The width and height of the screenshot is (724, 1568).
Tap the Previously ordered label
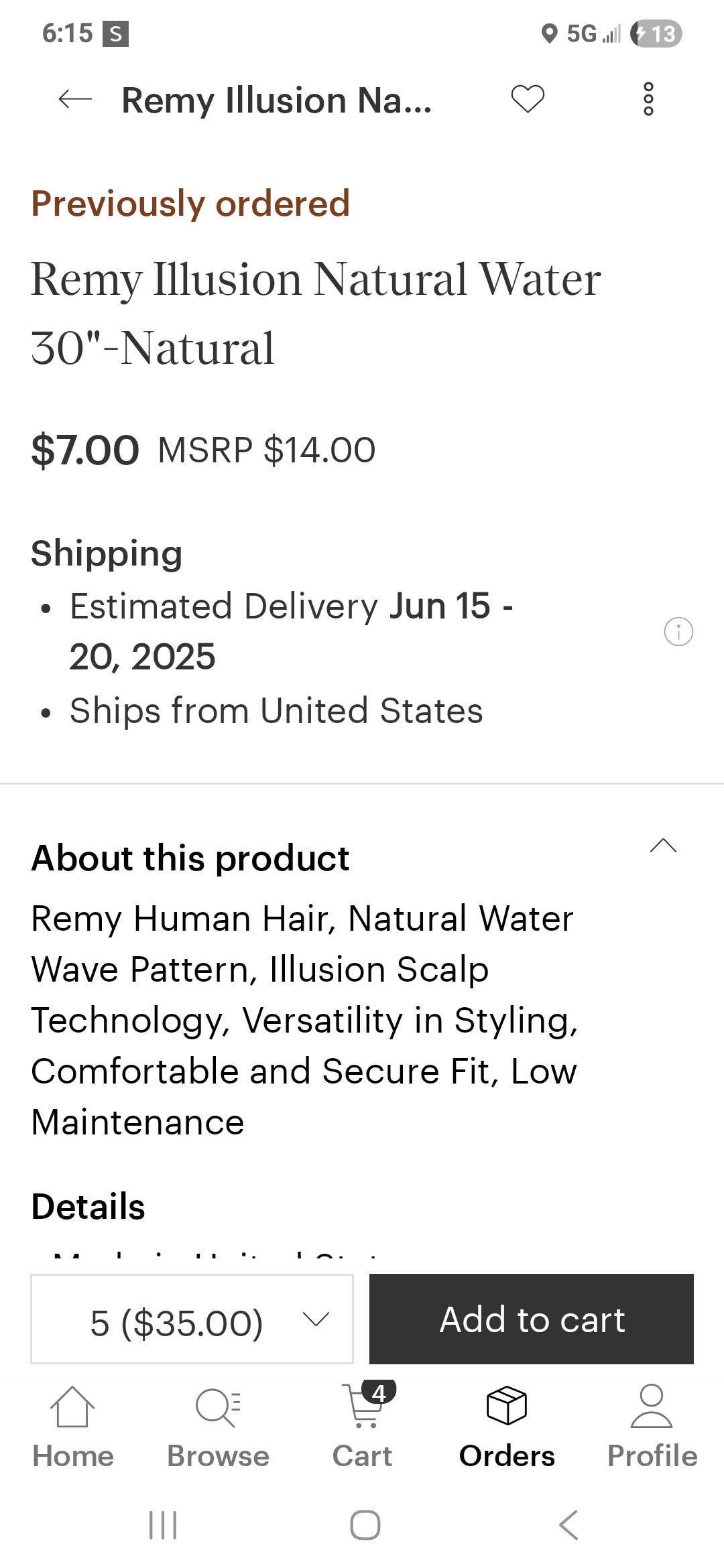(190, 204)
